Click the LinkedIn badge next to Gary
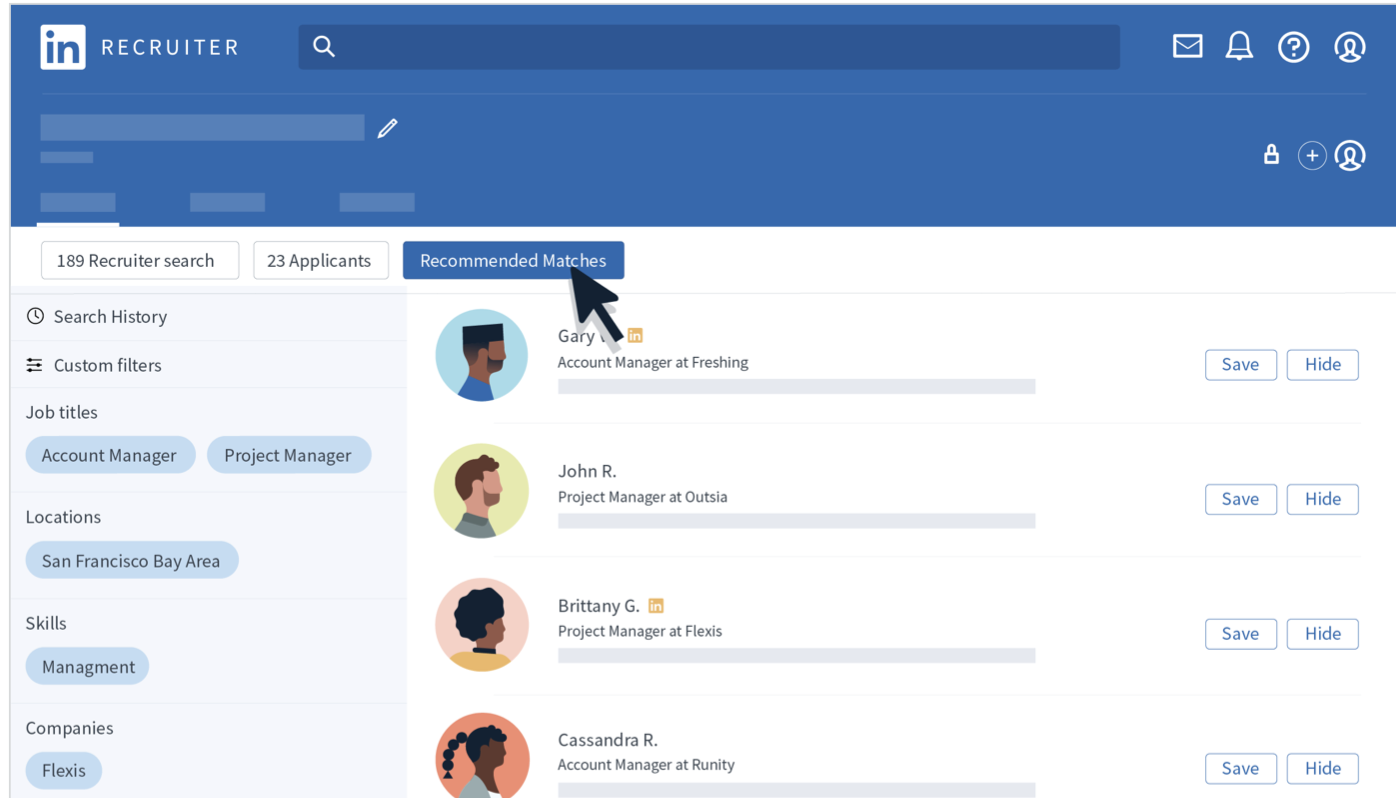 633,335
